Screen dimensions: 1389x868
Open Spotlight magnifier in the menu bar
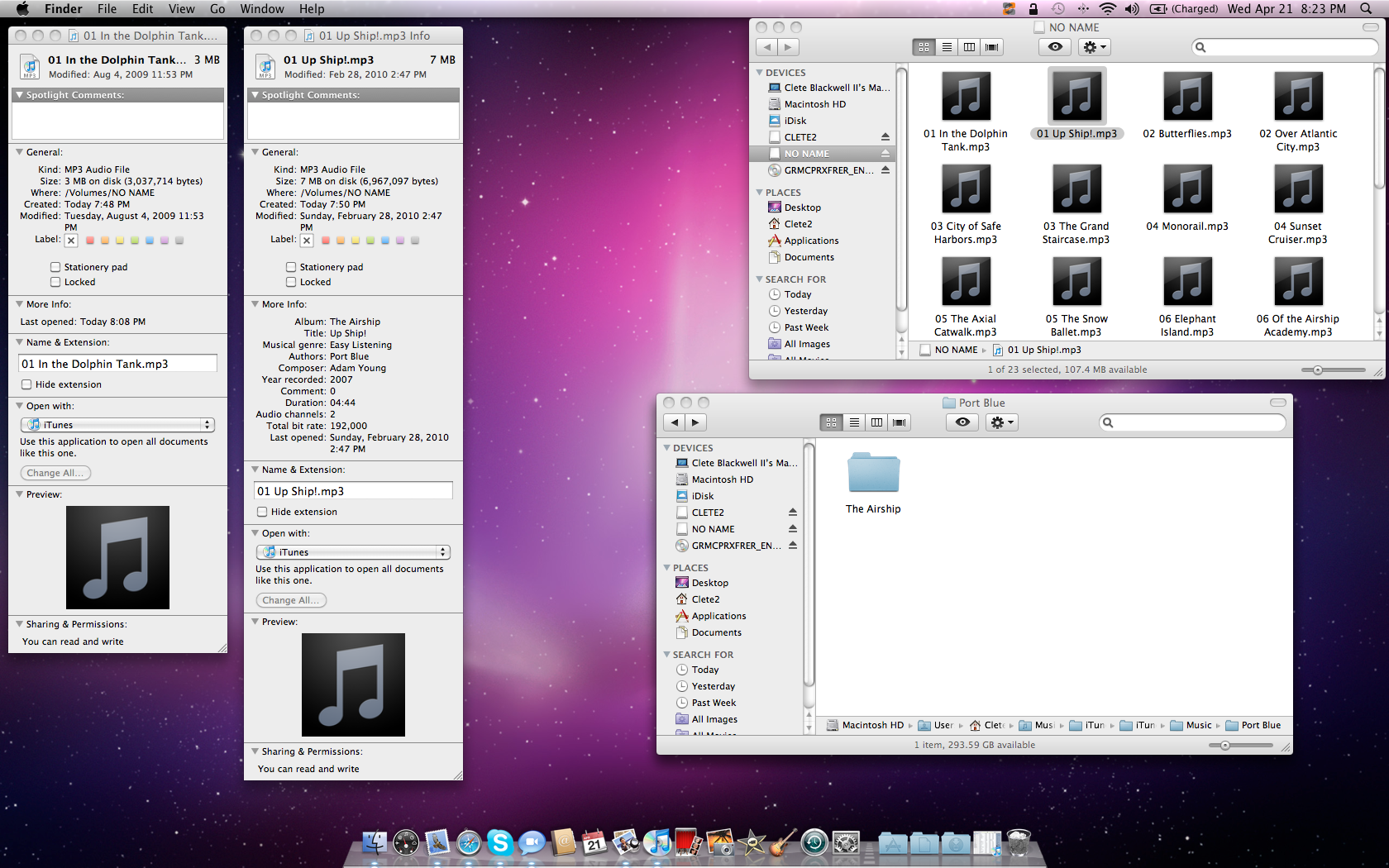(x=1364, y=8)
